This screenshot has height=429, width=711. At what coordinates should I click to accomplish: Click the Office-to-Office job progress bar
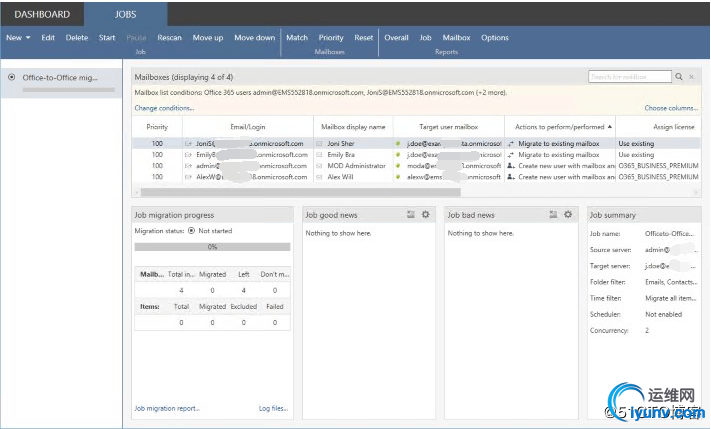tap(68, 90)
